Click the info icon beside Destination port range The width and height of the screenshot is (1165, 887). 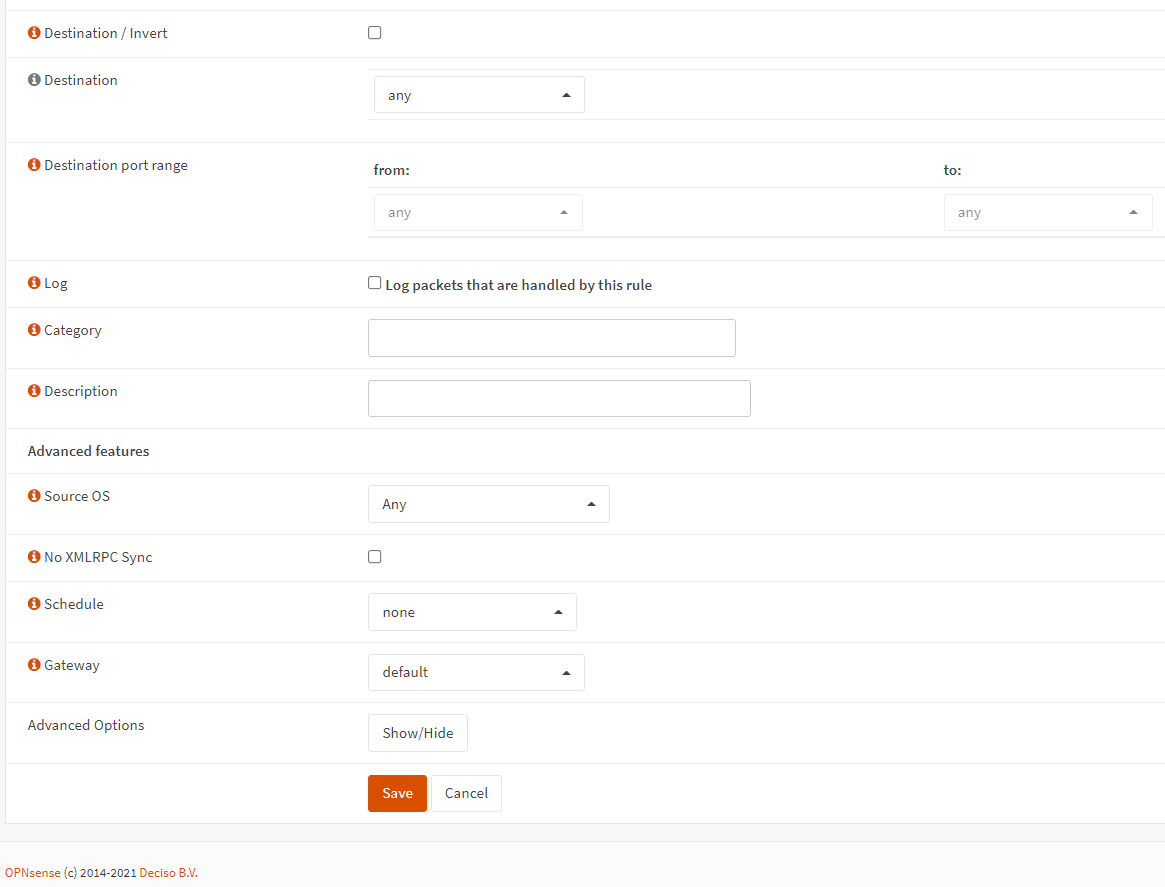pyautogui.click(x=34, y=165)
